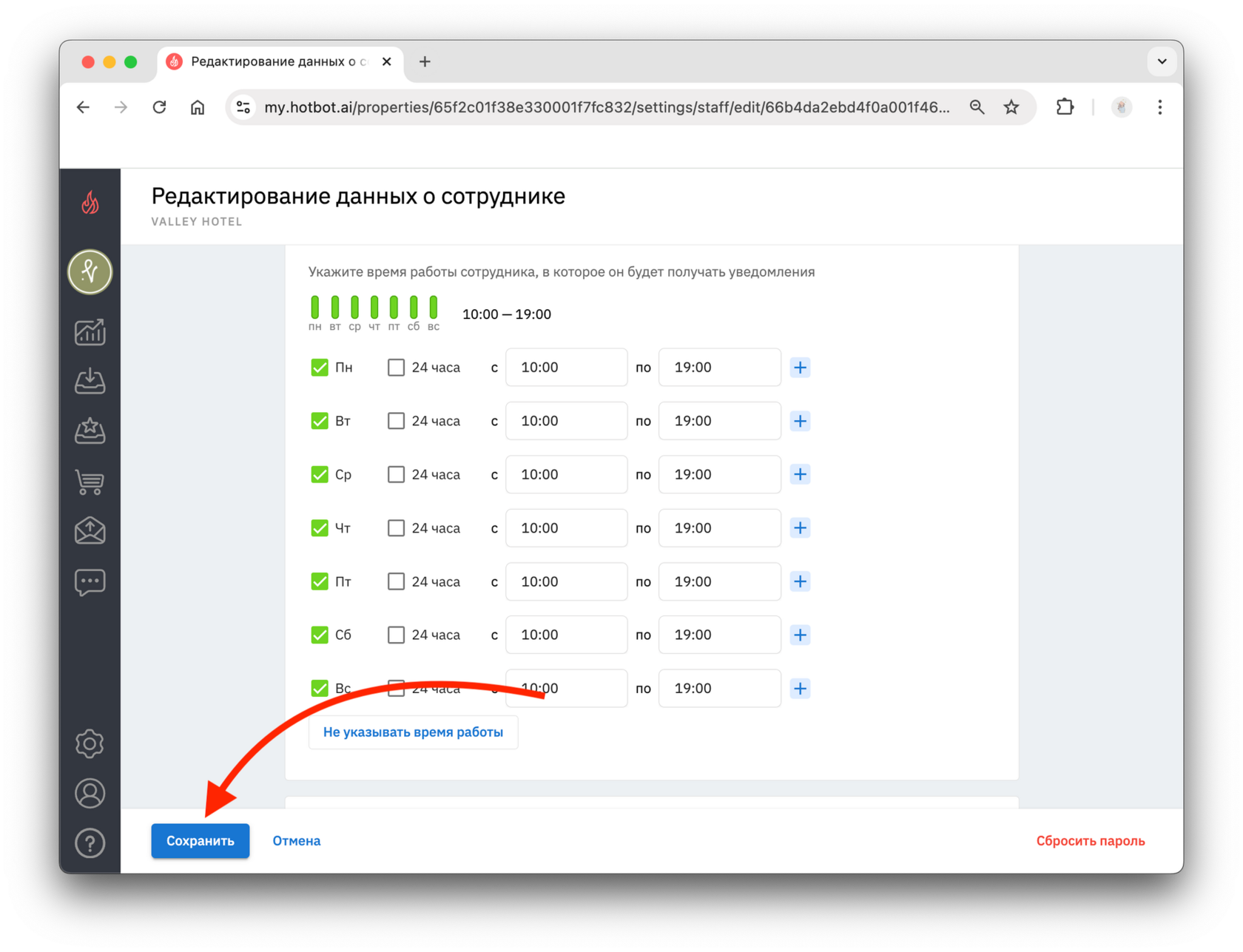Open a new browser tab

coord(425,62)
